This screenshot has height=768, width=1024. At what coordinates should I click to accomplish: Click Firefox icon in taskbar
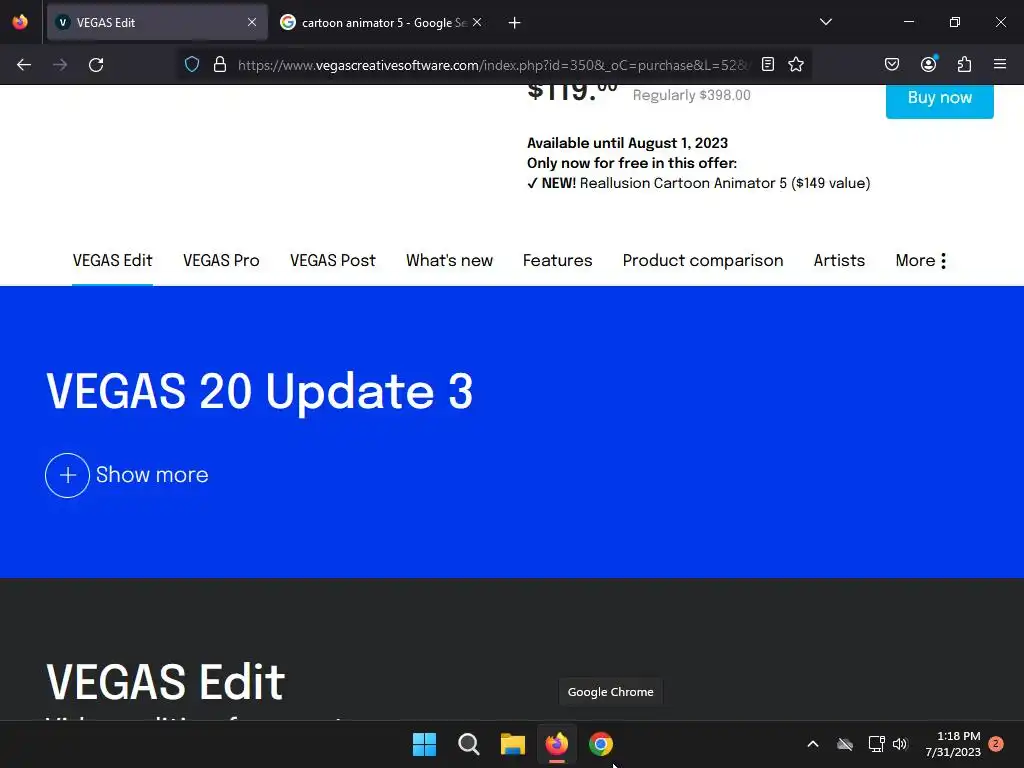tap(556, 744)
